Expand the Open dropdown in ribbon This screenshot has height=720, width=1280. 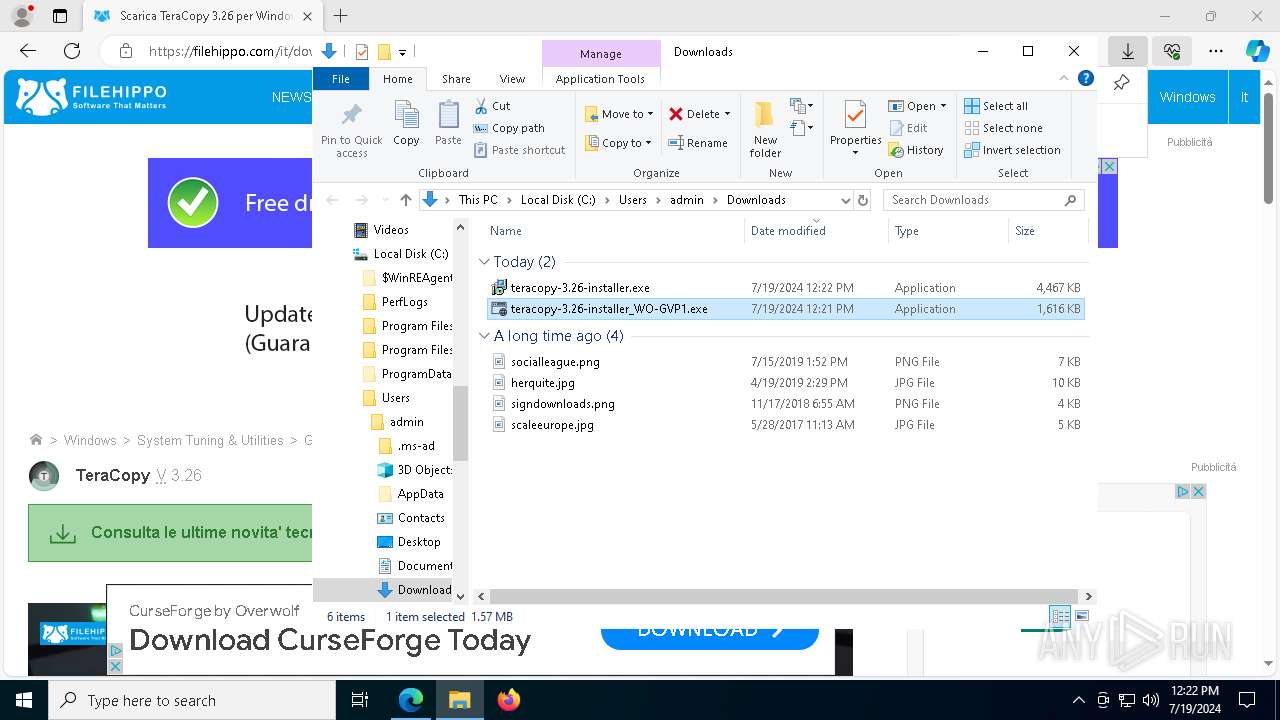(943, 106)
